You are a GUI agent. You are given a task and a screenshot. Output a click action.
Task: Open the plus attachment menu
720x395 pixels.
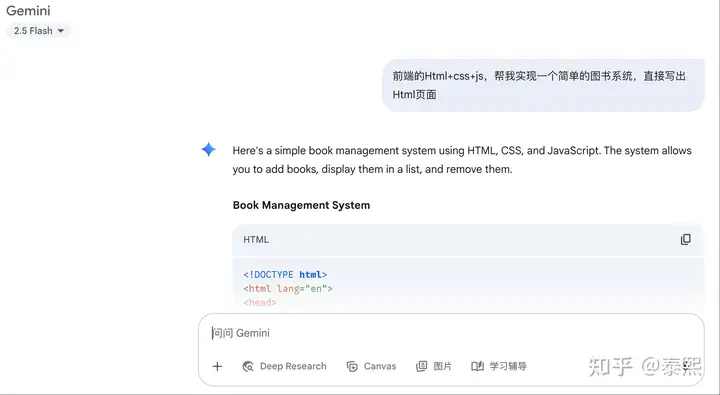click(217, 366)
